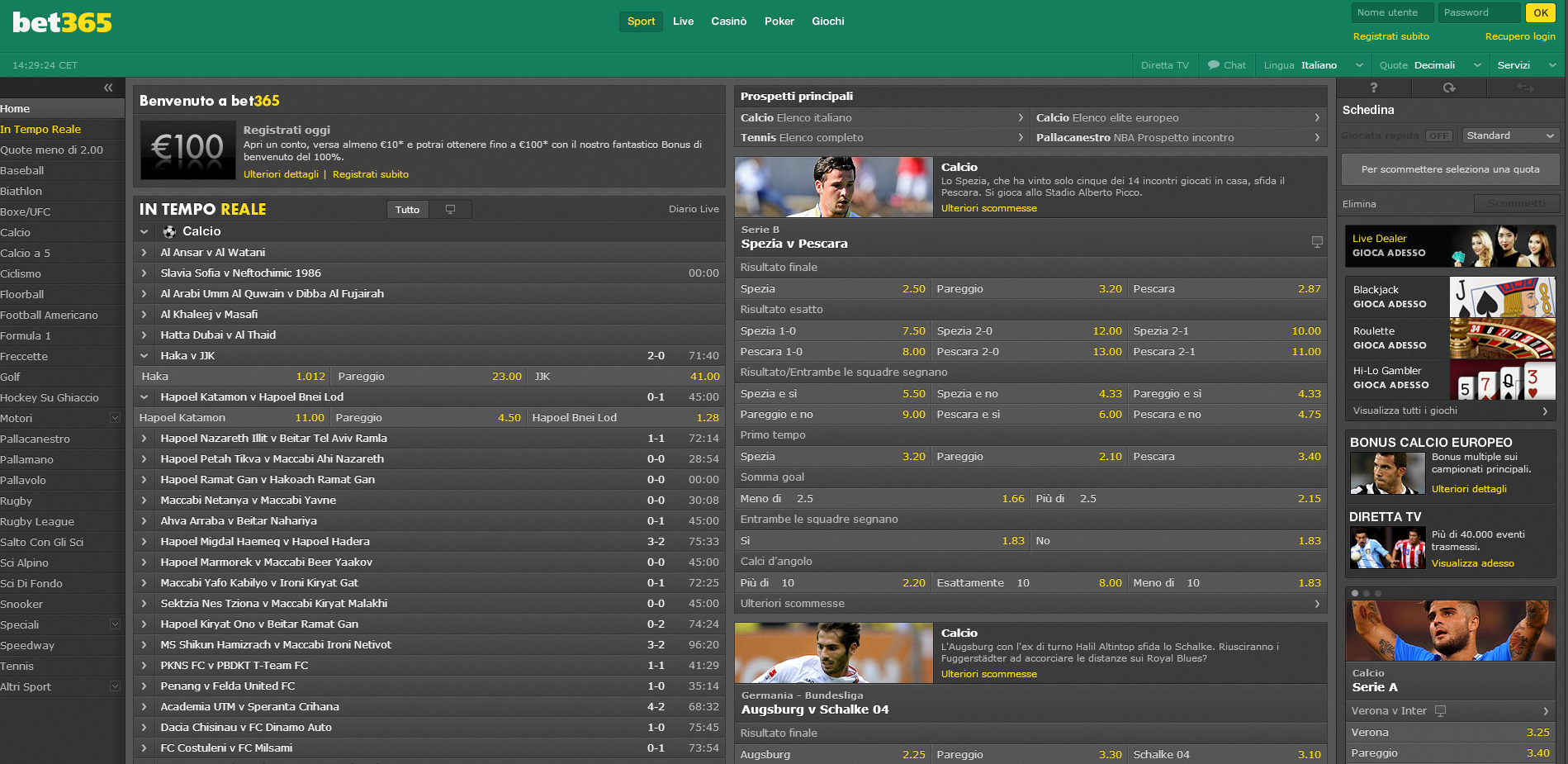Expand Penang v Felda United FC
Viewport: 1568px width, 764px height.
tap(144, 686)
